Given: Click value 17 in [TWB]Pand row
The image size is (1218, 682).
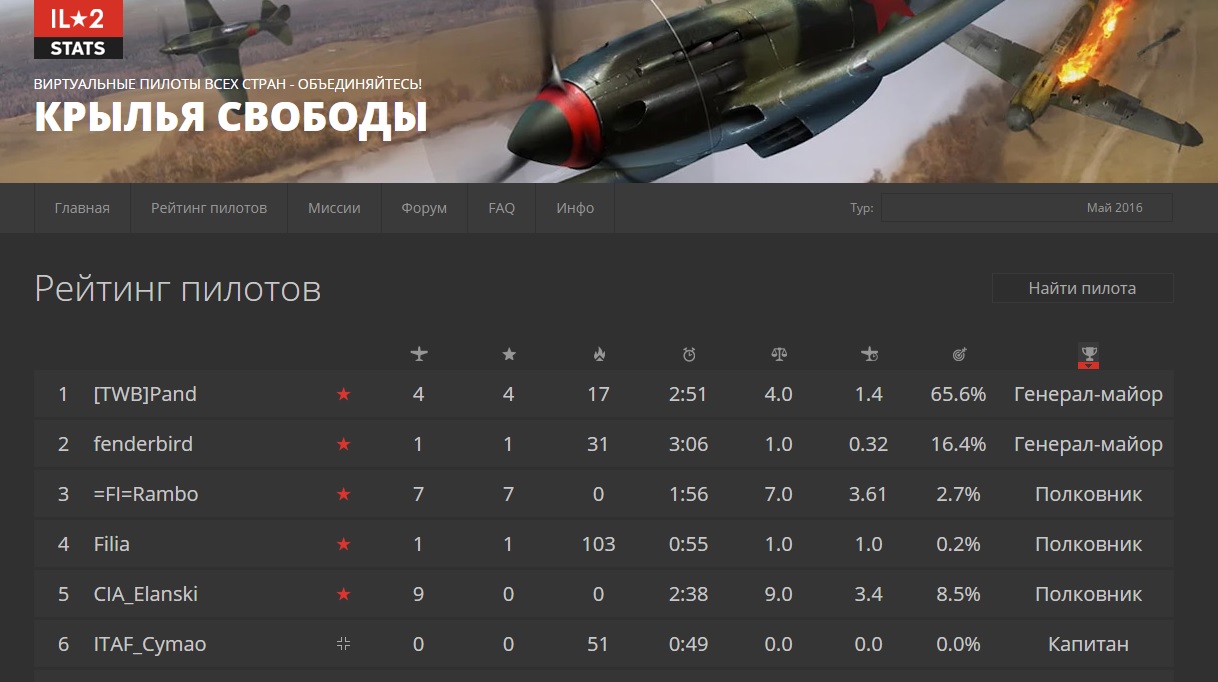Looking at the screenshot, I should tap(598, 394).
